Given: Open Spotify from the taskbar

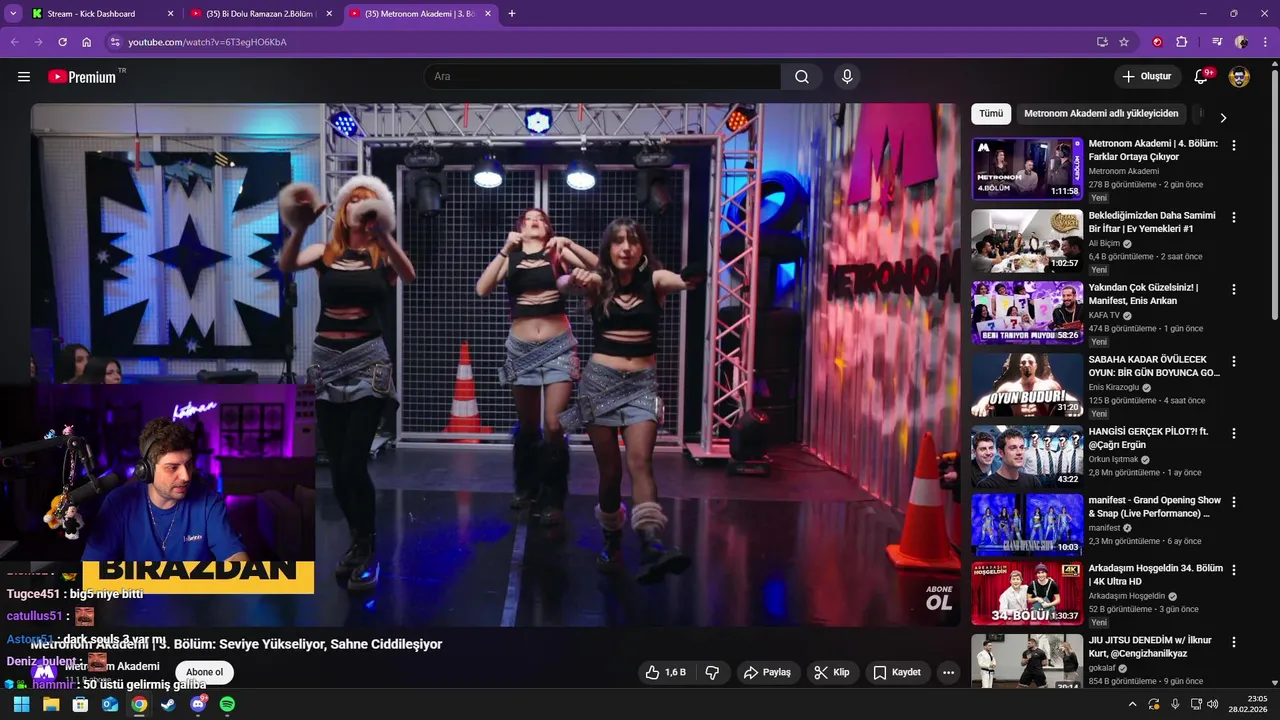Looking at the screenshot, I should coord(227,704).
